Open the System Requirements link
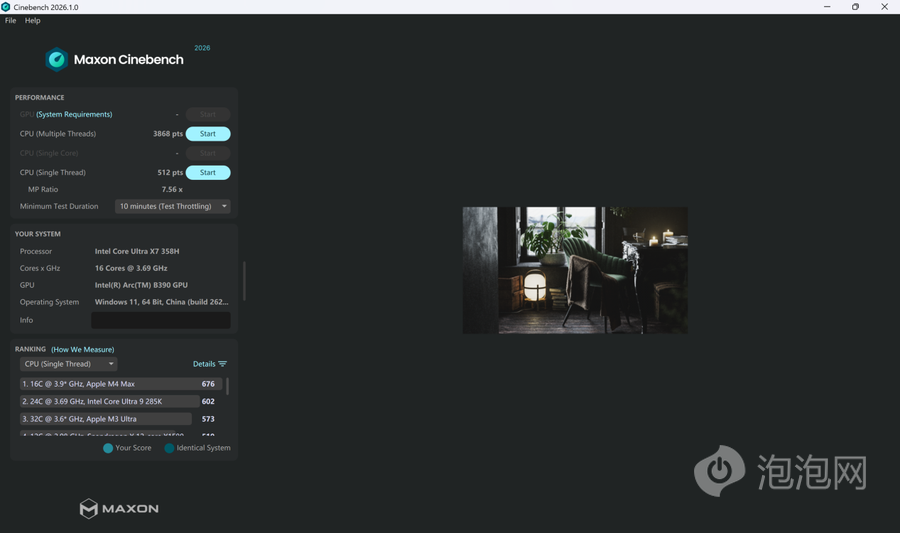The height and width of the screenshot is (533, 900). pos(74,114)
